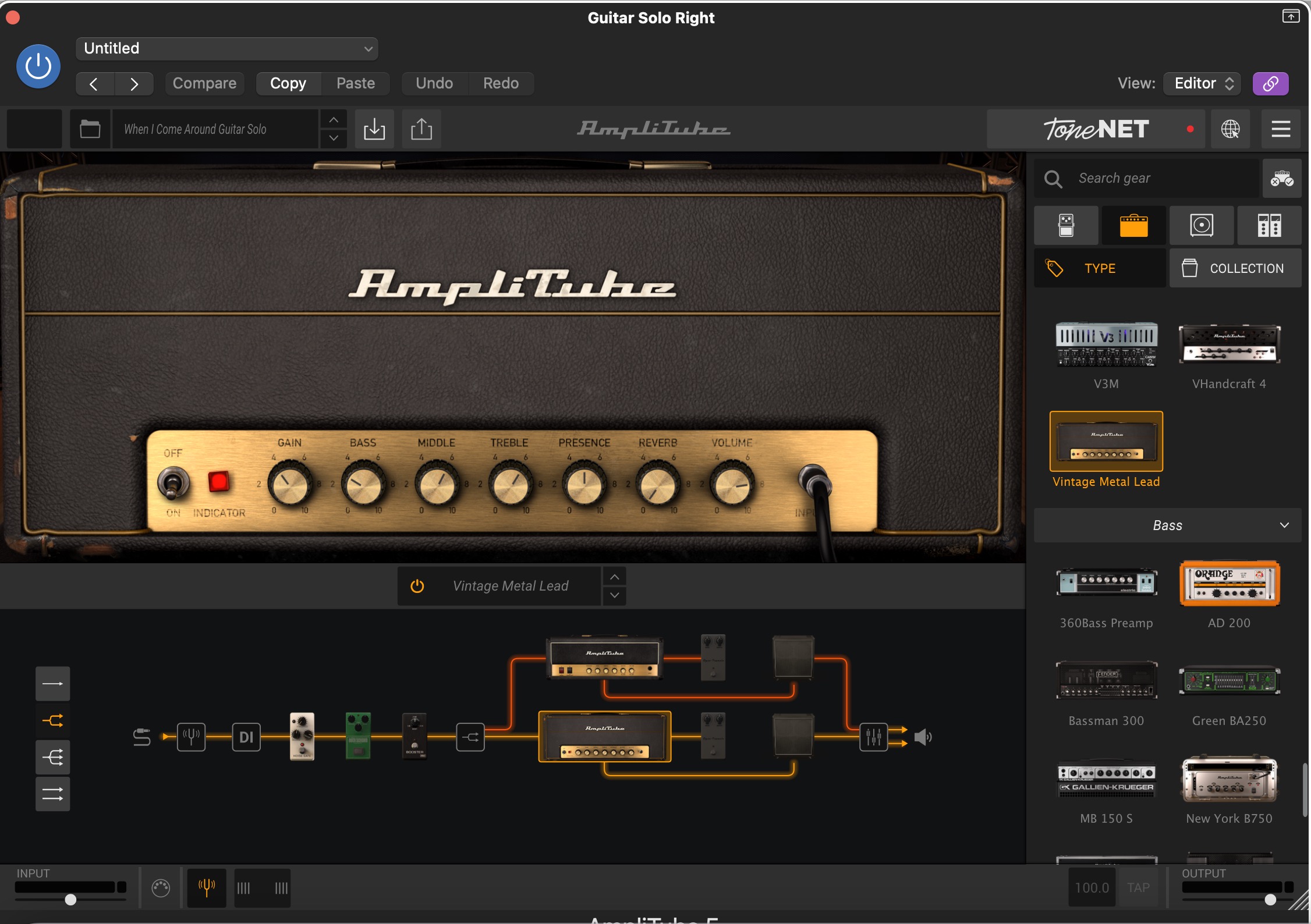Switch to the COLLECTION tab
The width and height of the screenshot is (1311, 924).
[x=1235, y=268]
